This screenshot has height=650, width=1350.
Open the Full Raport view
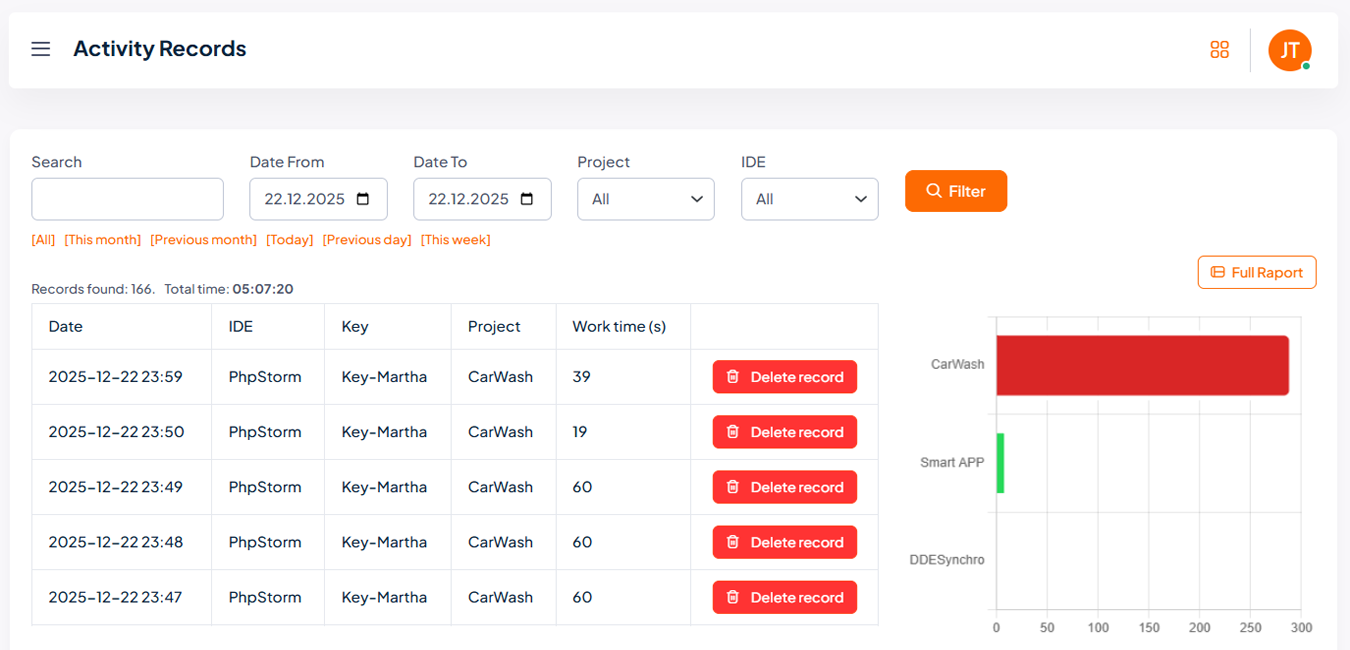tap(1256, 272)
